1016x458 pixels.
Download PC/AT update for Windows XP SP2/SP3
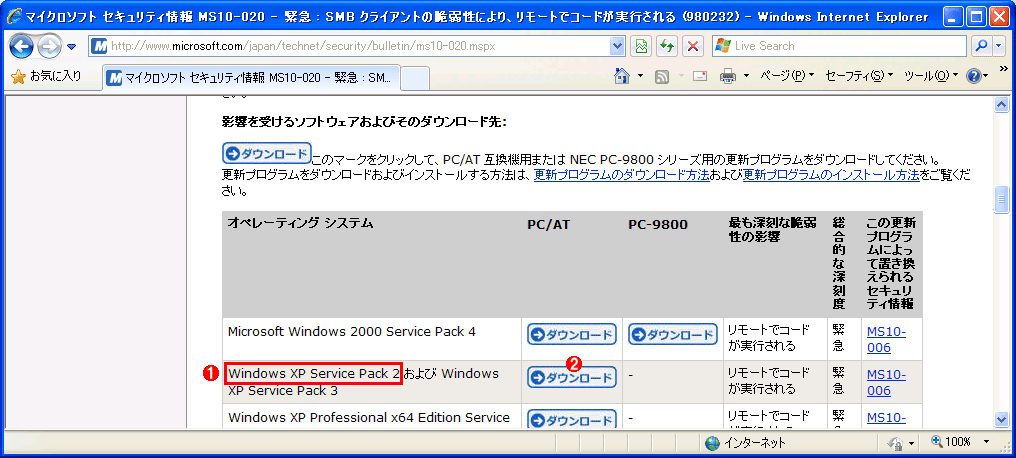[572, 377]
